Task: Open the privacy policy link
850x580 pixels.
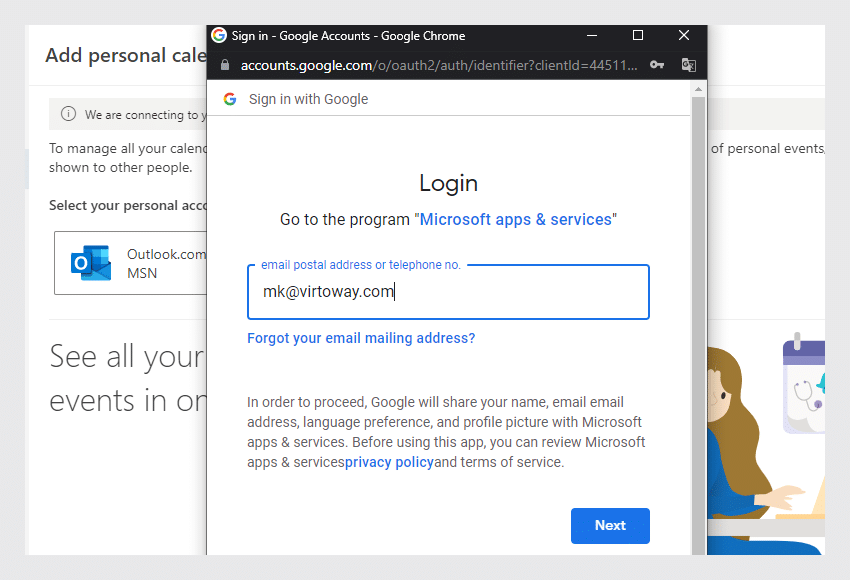Action: (389, 462)
